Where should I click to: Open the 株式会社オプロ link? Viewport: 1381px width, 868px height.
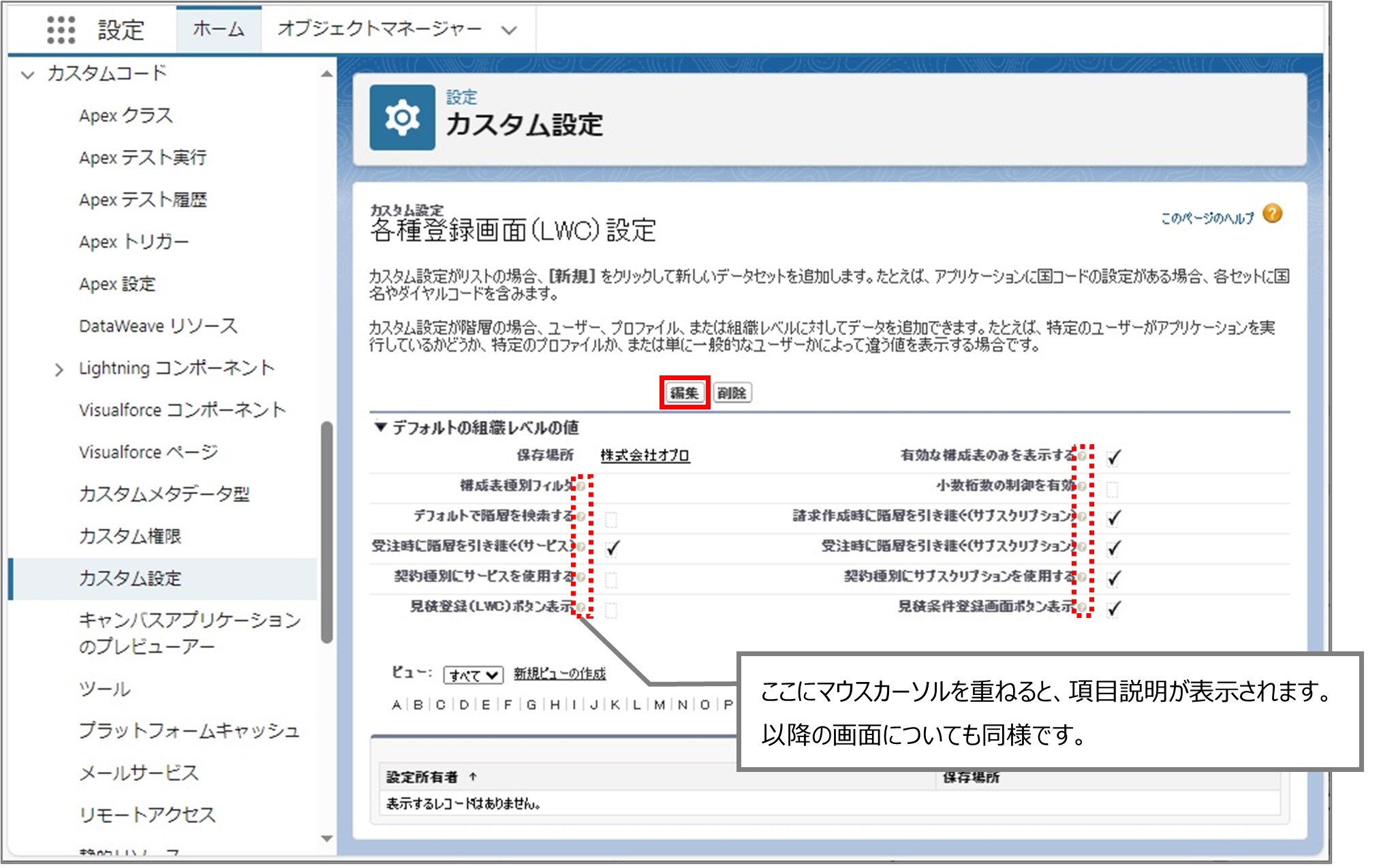(x=645, y=455)
